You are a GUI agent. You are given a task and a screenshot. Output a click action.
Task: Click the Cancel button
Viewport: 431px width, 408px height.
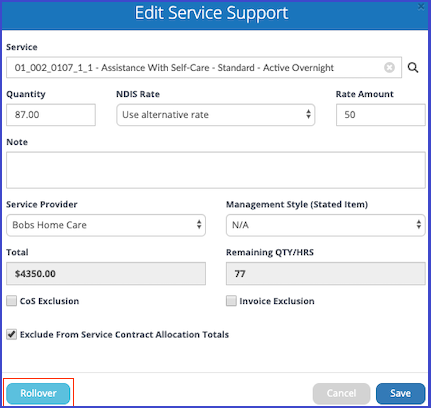click(341, 393)
